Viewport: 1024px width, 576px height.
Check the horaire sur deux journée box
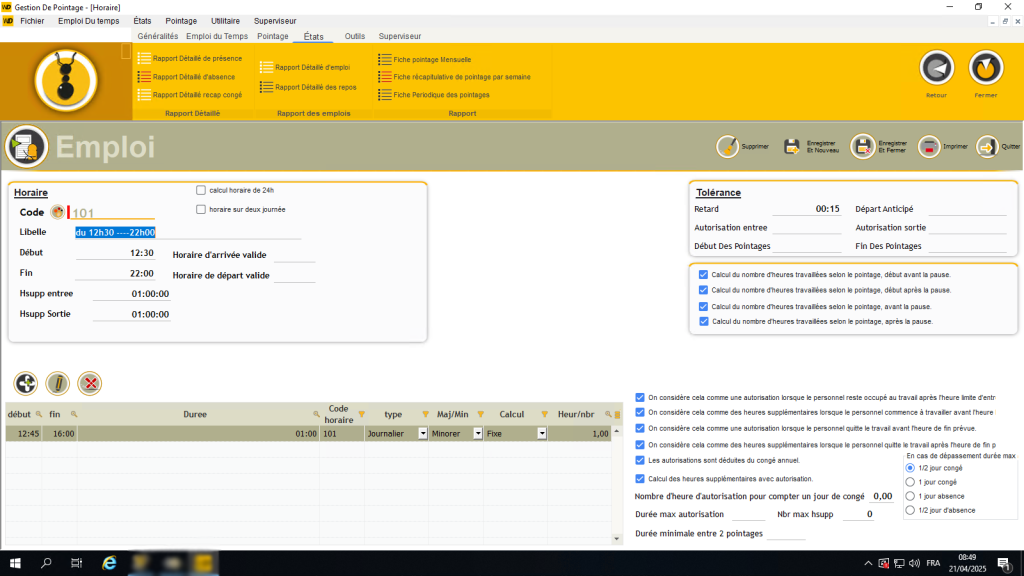point(201,209)
